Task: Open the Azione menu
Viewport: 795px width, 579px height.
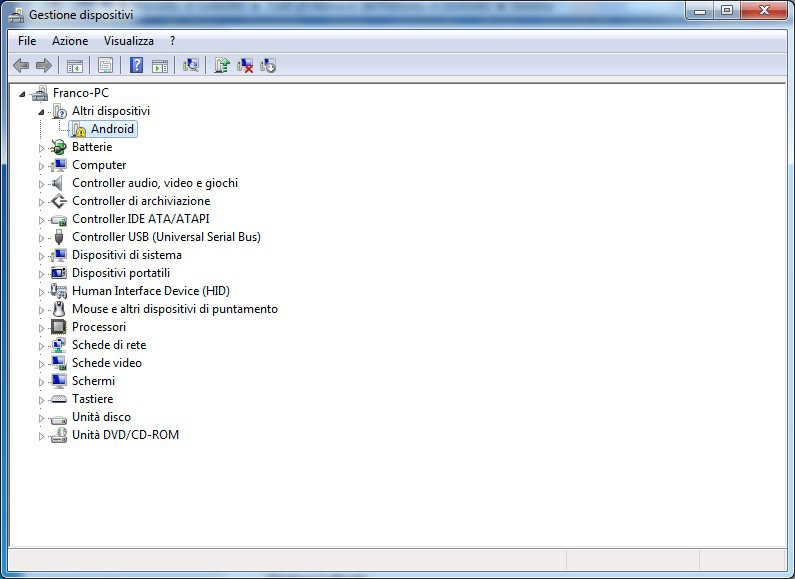Action: (70, 41)
